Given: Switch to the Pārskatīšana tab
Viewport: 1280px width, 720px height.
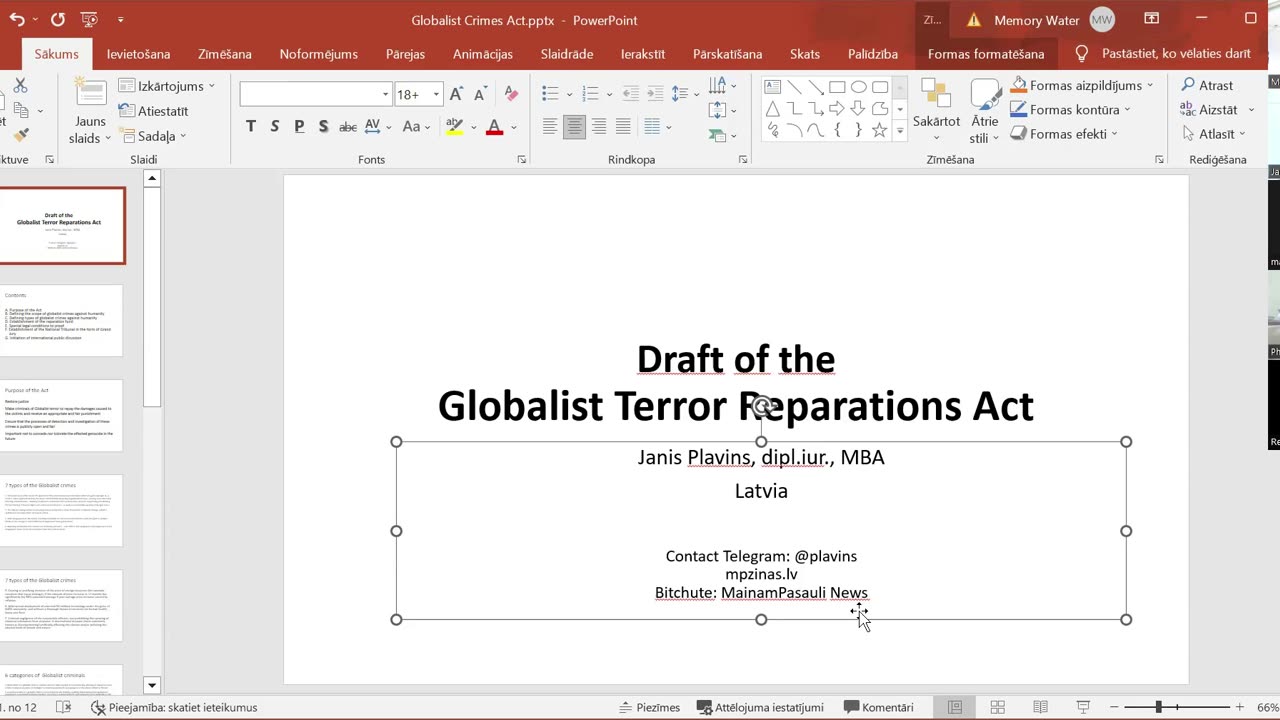Looking at the screenshot, I should click(x=728, y=54).
